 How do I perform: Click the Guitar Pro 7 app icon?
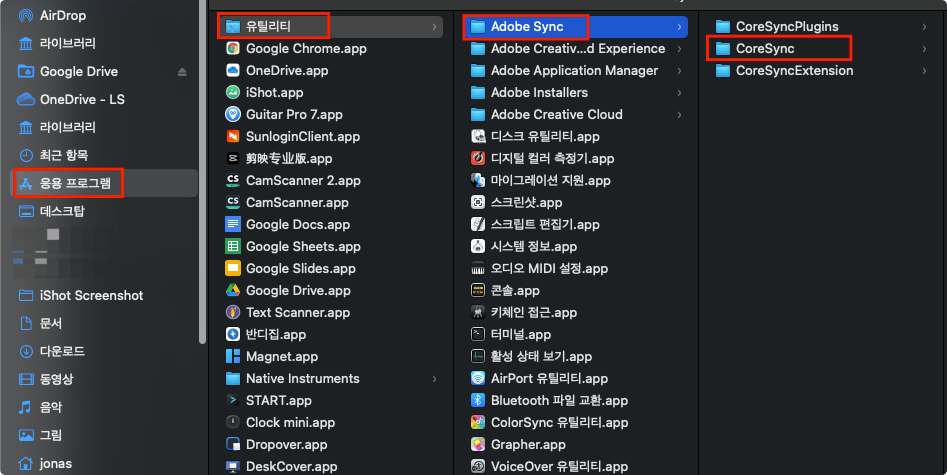click(x=233, y=114)
